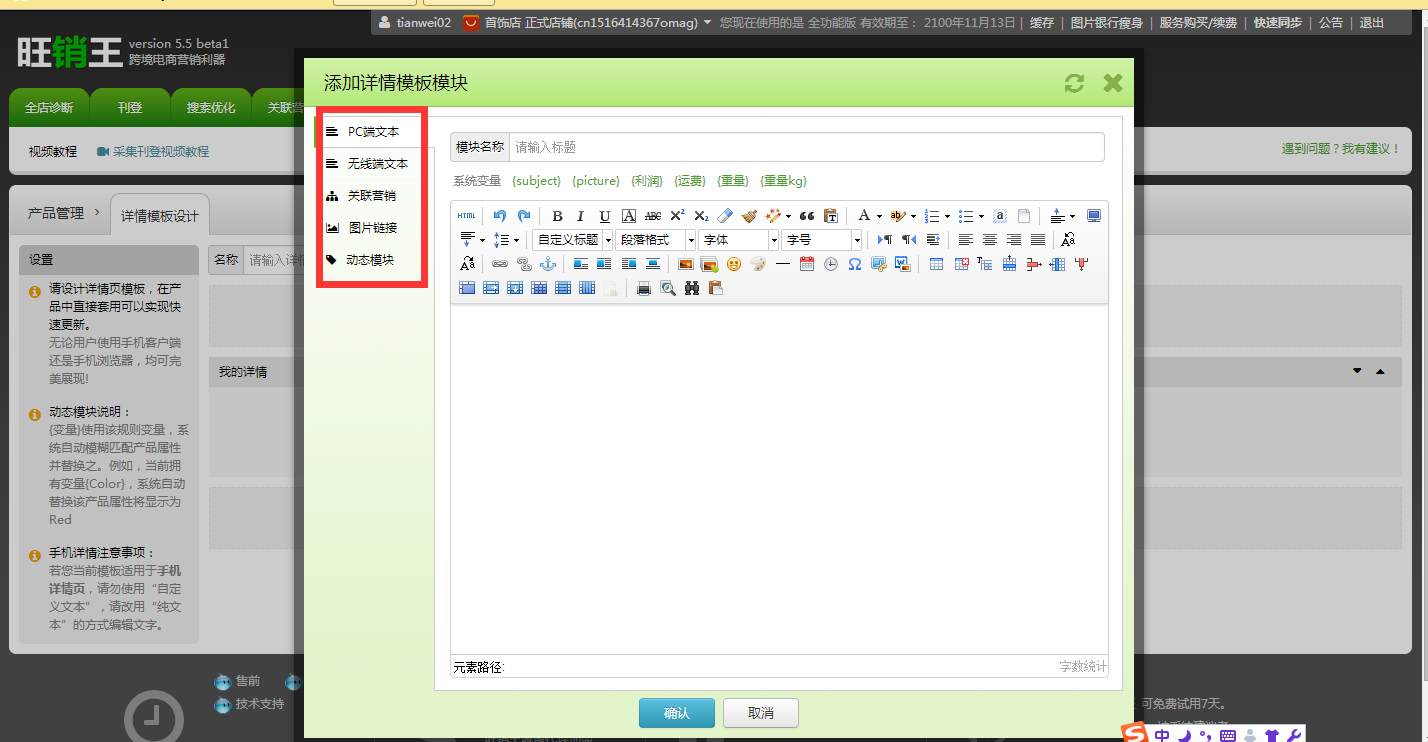Click Sogou IME 中 language indicator

[1162, 735]
